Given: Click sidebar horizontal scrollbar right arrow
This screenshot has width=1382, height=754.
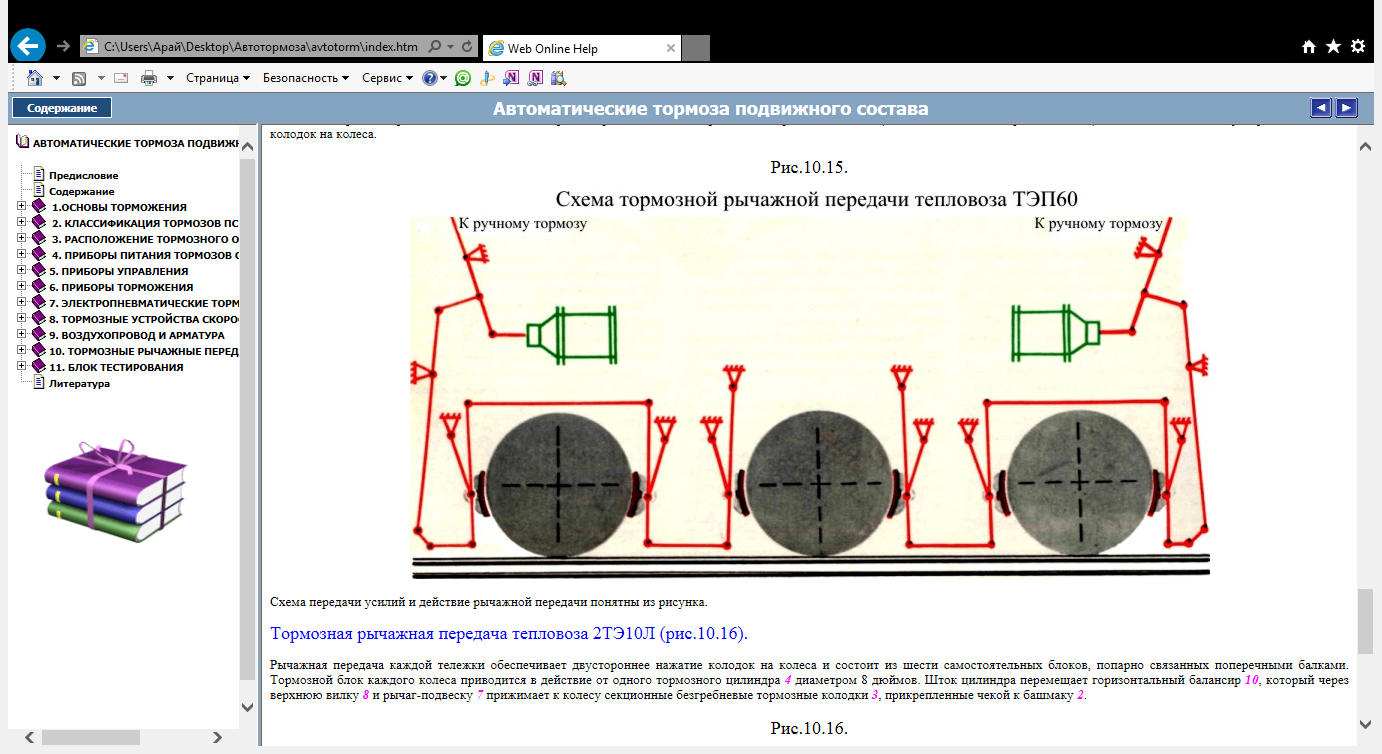Looking at the screenshot, I should pos(218,736).
